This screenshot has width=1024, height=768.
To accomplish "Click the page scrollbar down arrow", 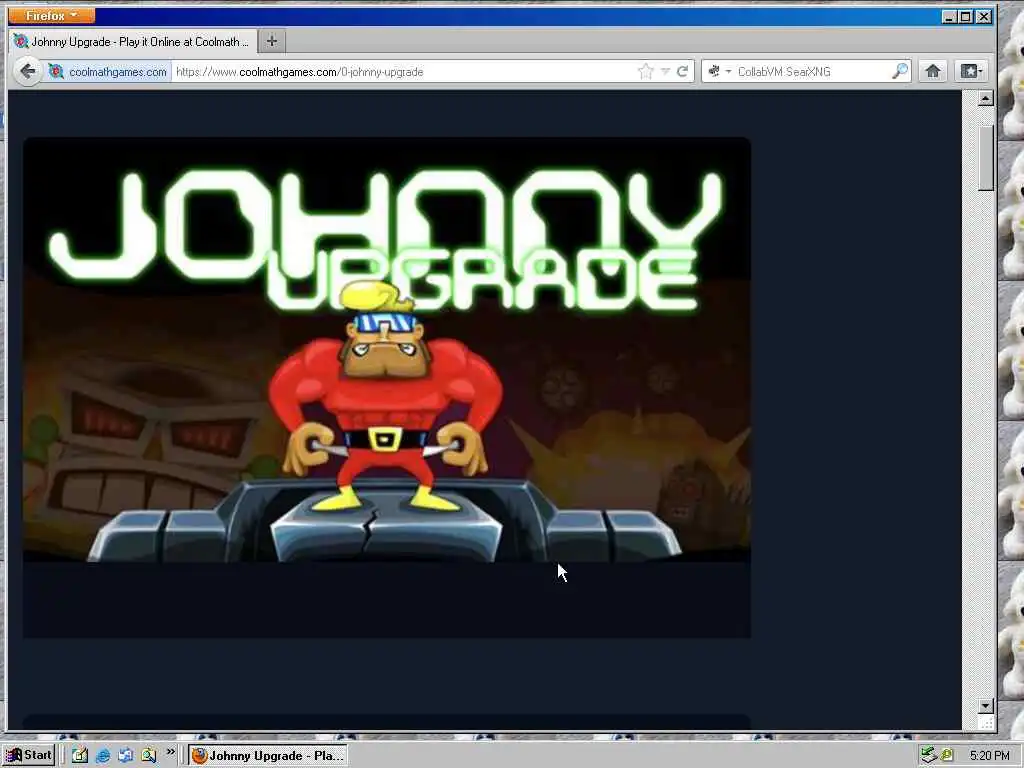I will [x=985, y=706].
